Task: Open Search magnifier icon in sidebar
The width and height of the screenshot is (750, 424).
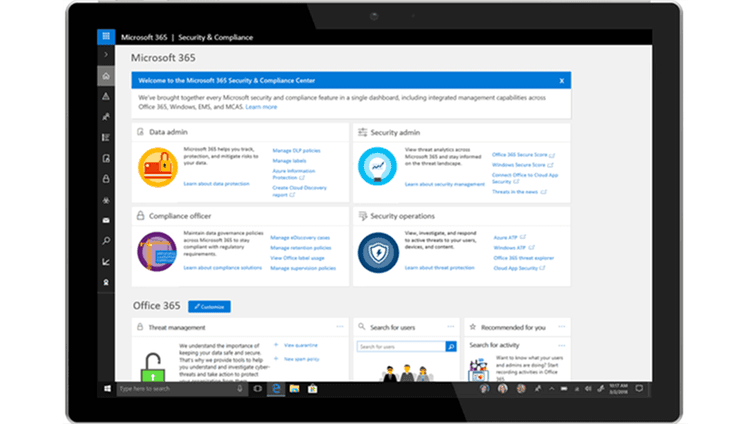Action: click(x=106, y=241)
